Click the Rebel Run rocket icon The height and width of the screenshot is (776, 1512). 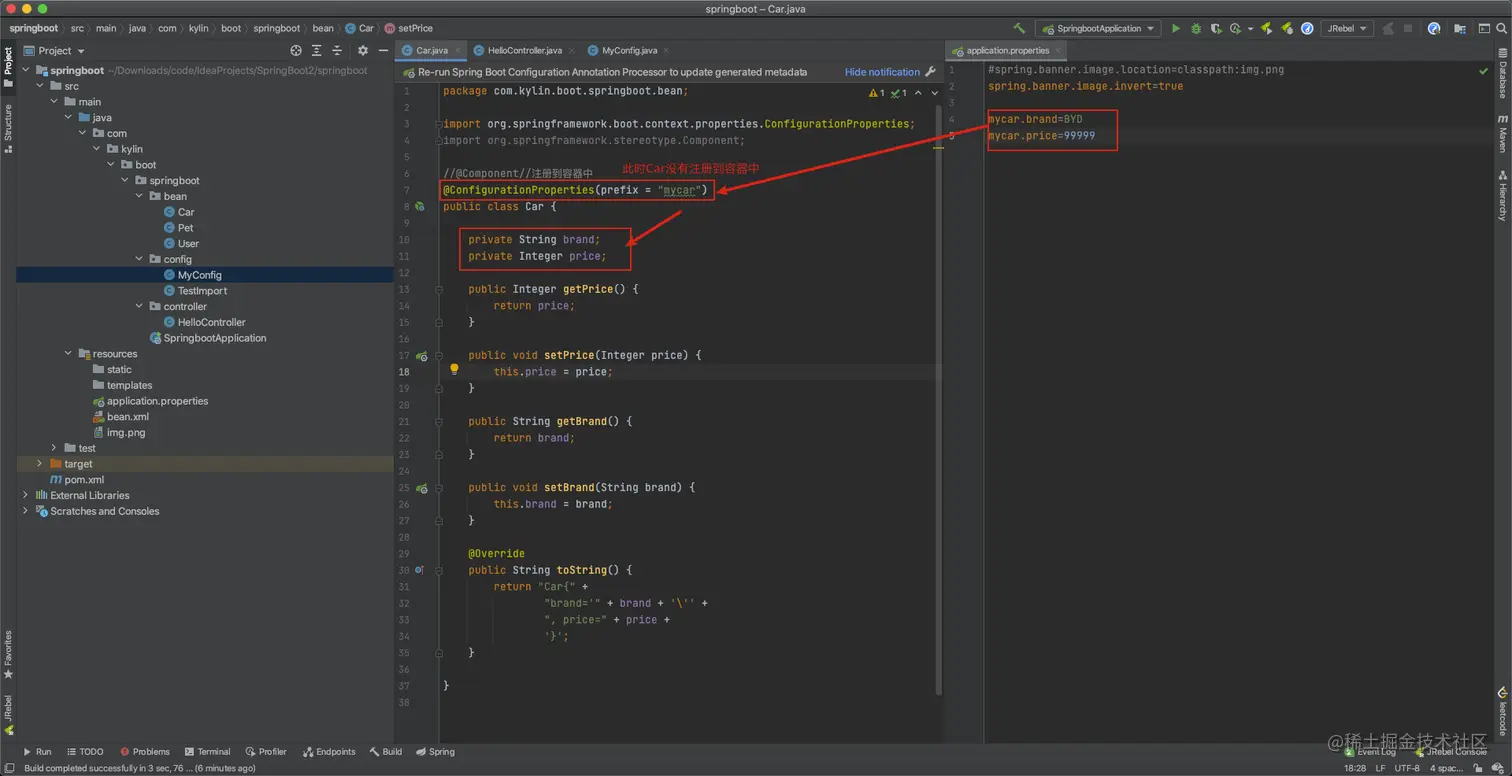point(1266,28)
